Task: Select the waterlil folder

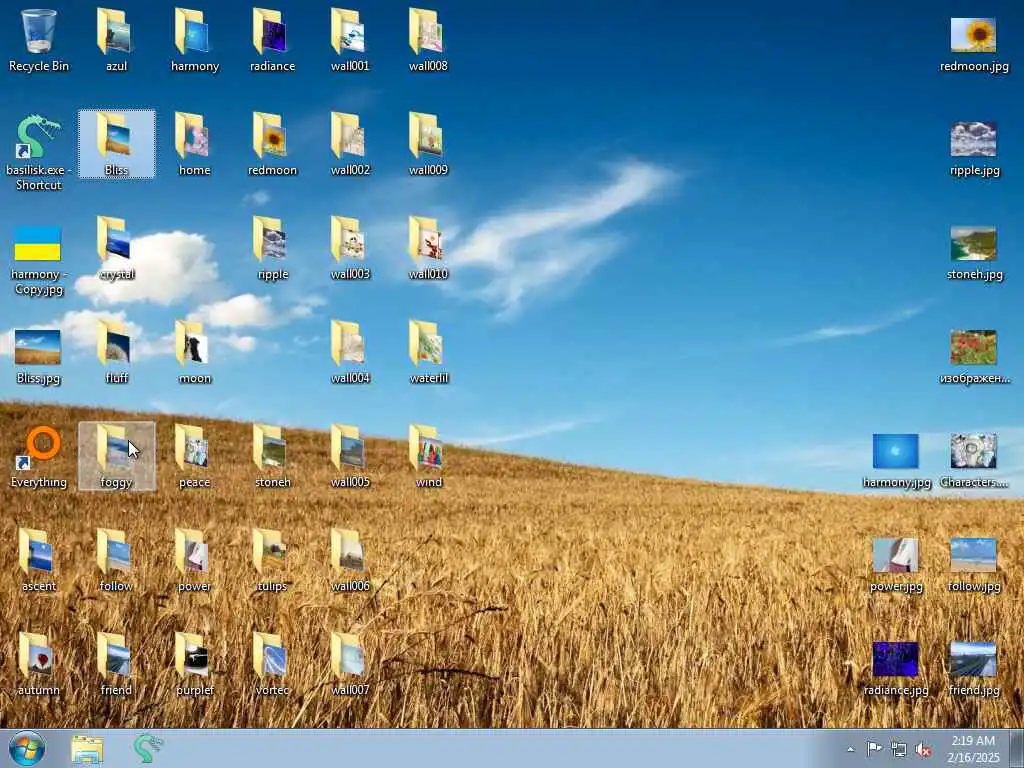Action: click(428, 352)
